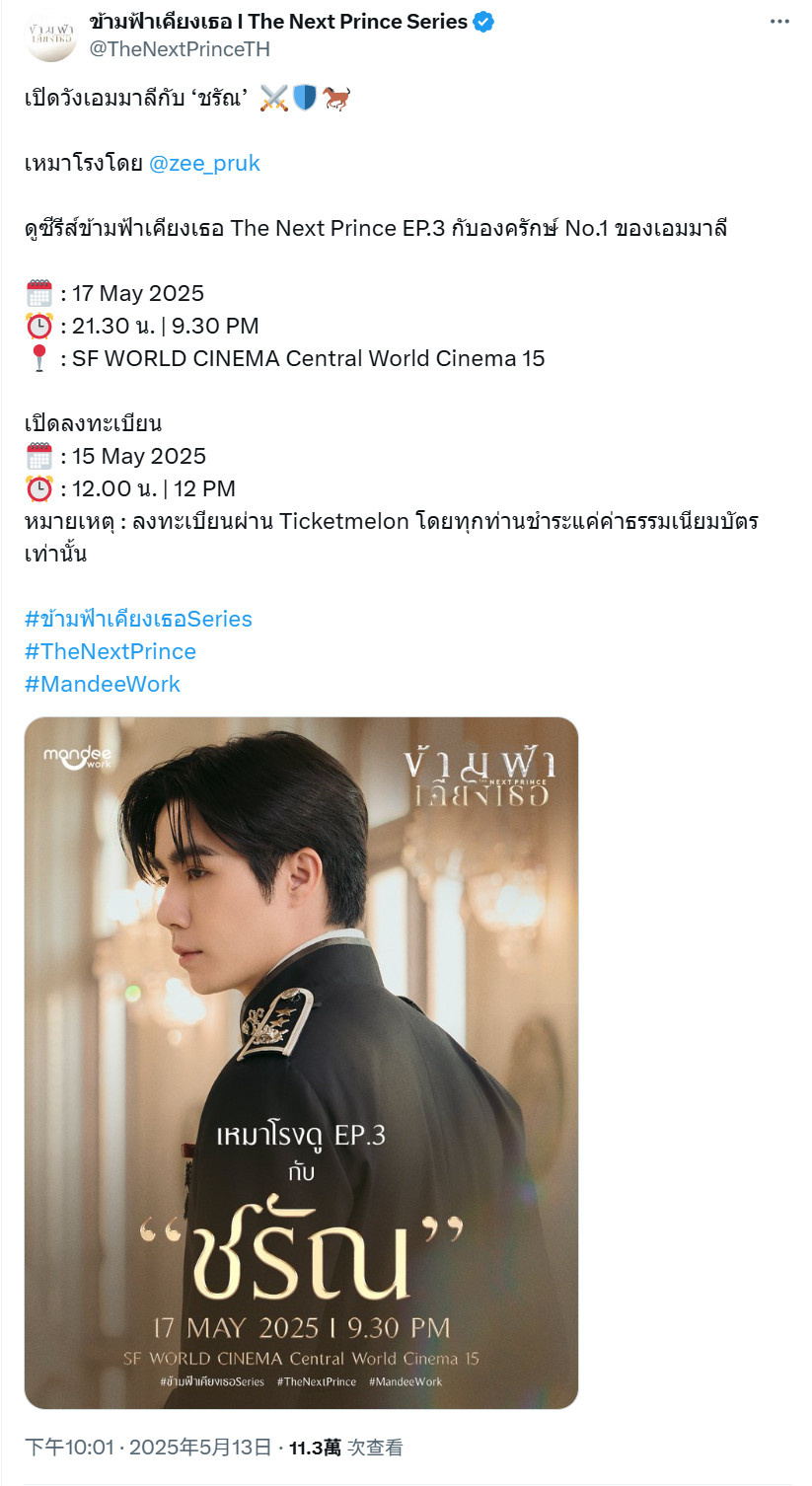Click the series title logo on poster

coord(480,779)
